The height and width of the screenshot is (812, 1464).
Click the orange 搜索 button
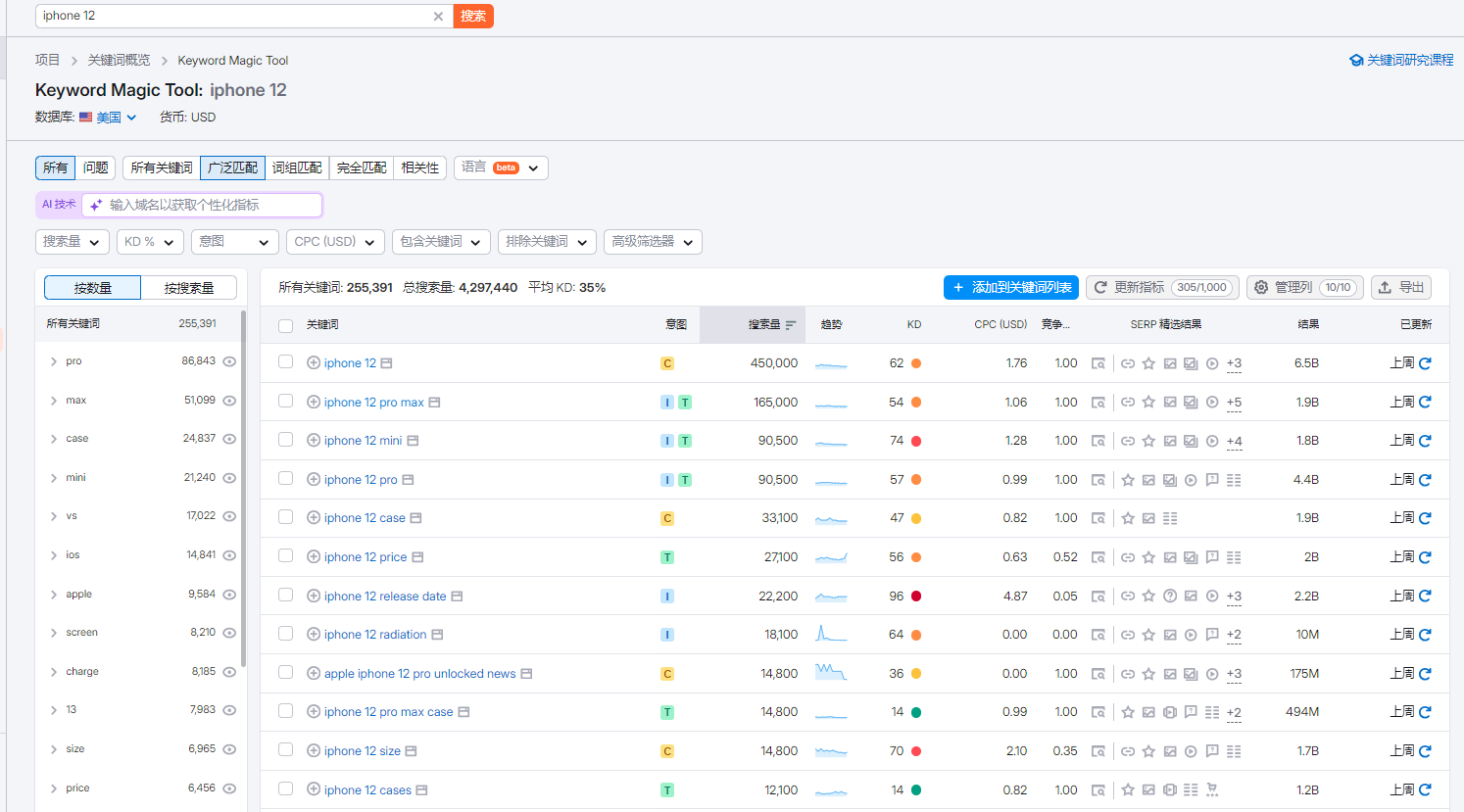click(x=473, y=16)
